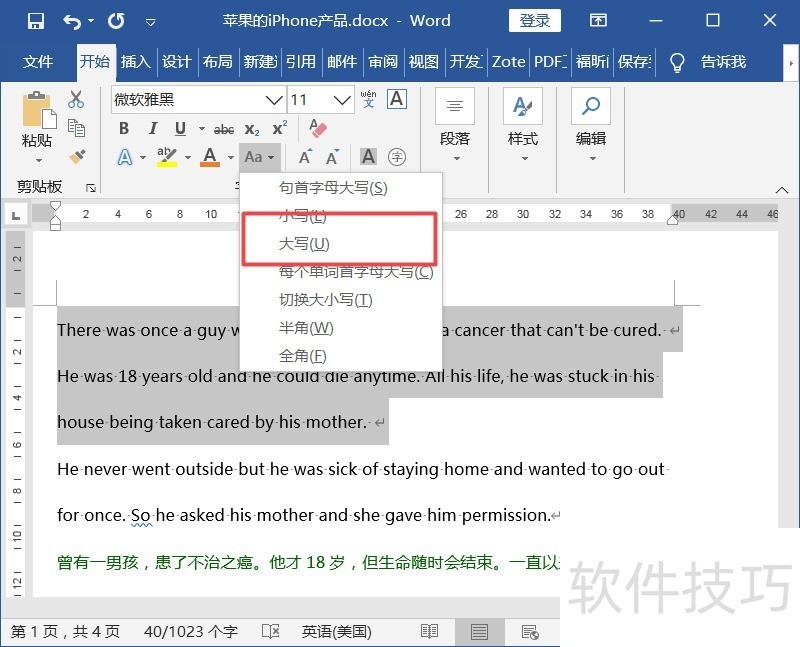Open Ribbon Display Options icon
The width and height of the screenshot is (800, 647).
(598, 20)
